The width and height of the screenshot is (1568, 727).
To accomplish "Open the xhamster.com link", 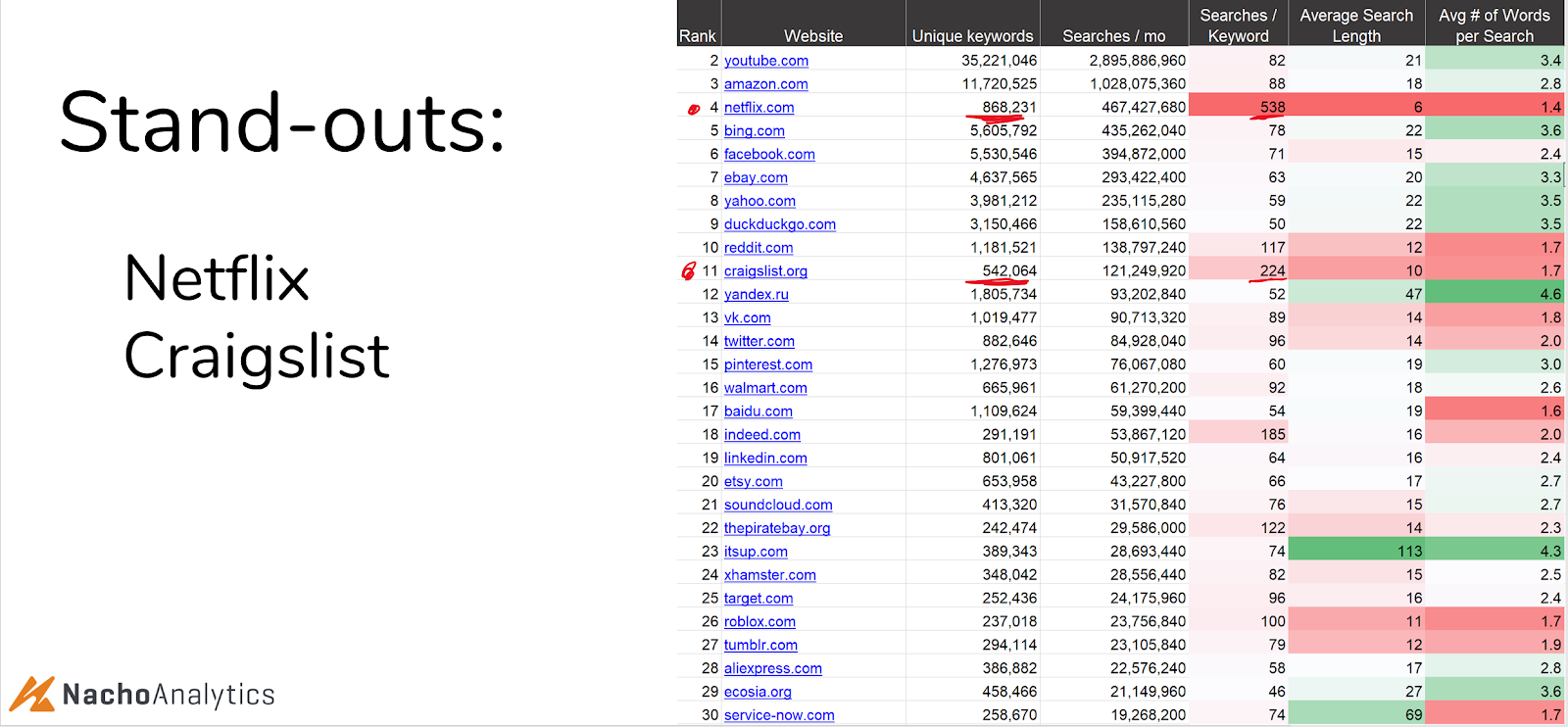I will pos(770,575).
